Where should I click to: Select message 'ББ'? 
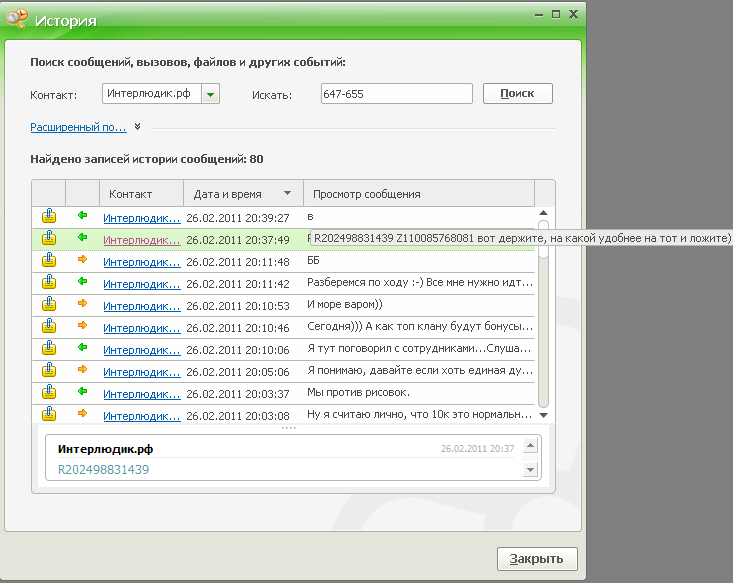click(313, 260)
